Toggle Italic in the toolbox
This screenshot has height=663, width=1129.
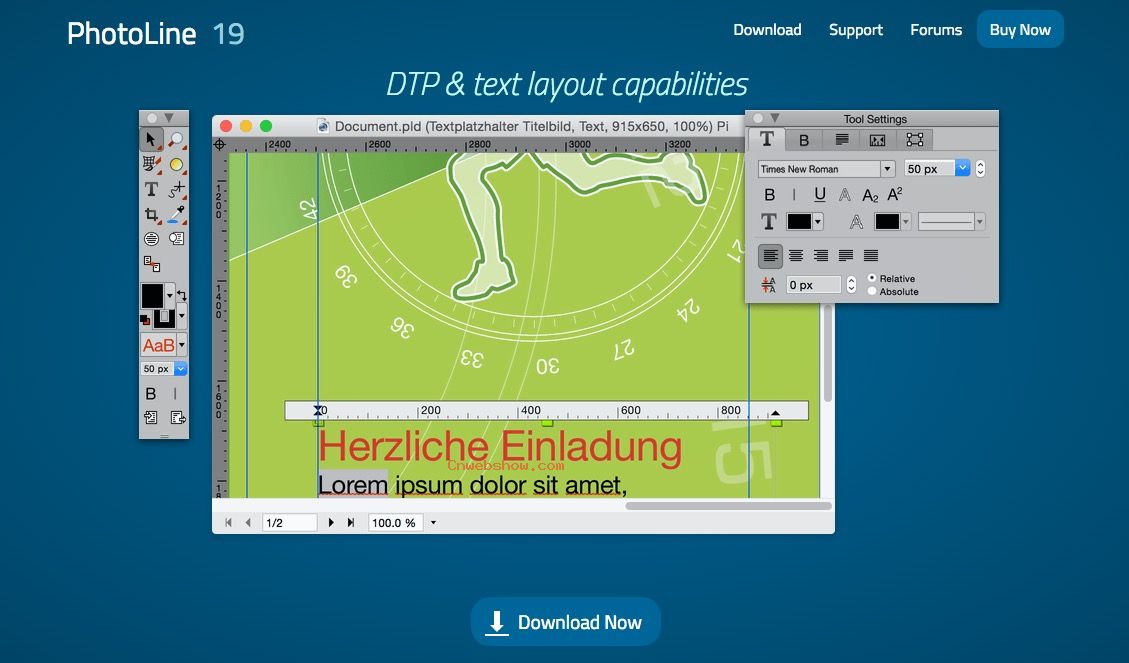point(175,393)
